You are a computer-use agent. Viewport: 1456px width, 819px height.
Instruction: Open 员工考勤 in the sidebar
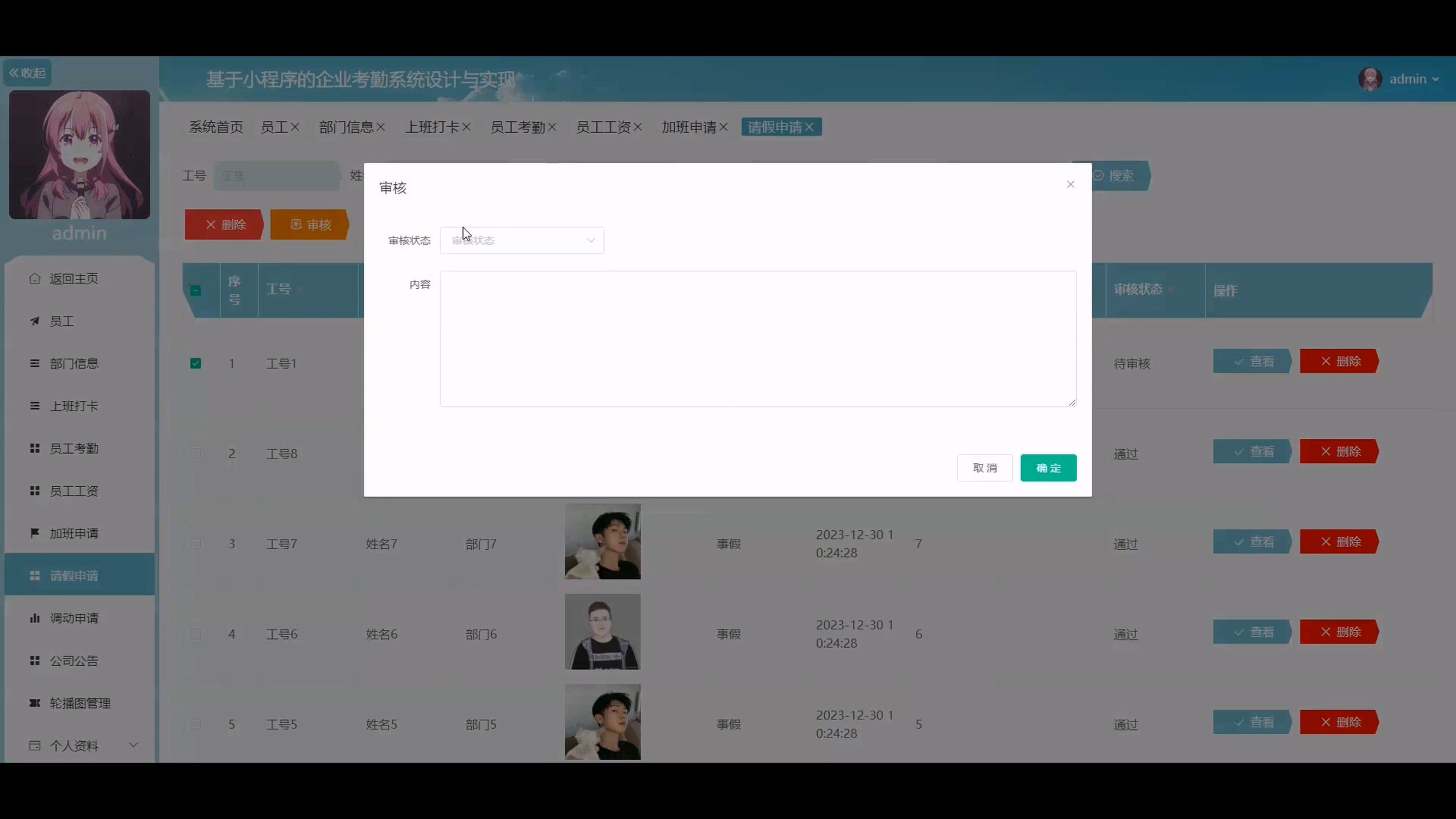coord(79,449)
